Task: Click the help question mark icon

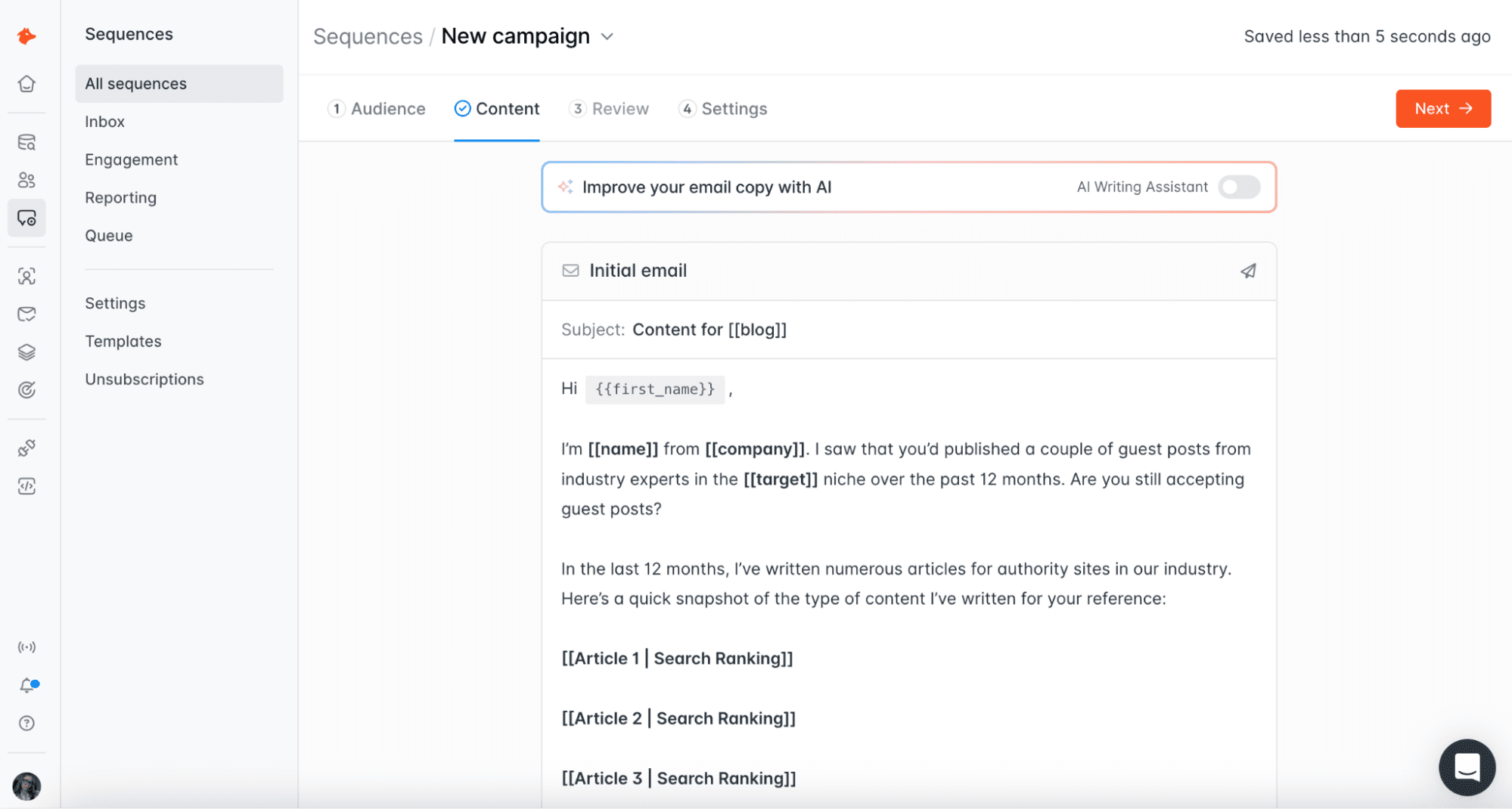Action: click(26, 724)
